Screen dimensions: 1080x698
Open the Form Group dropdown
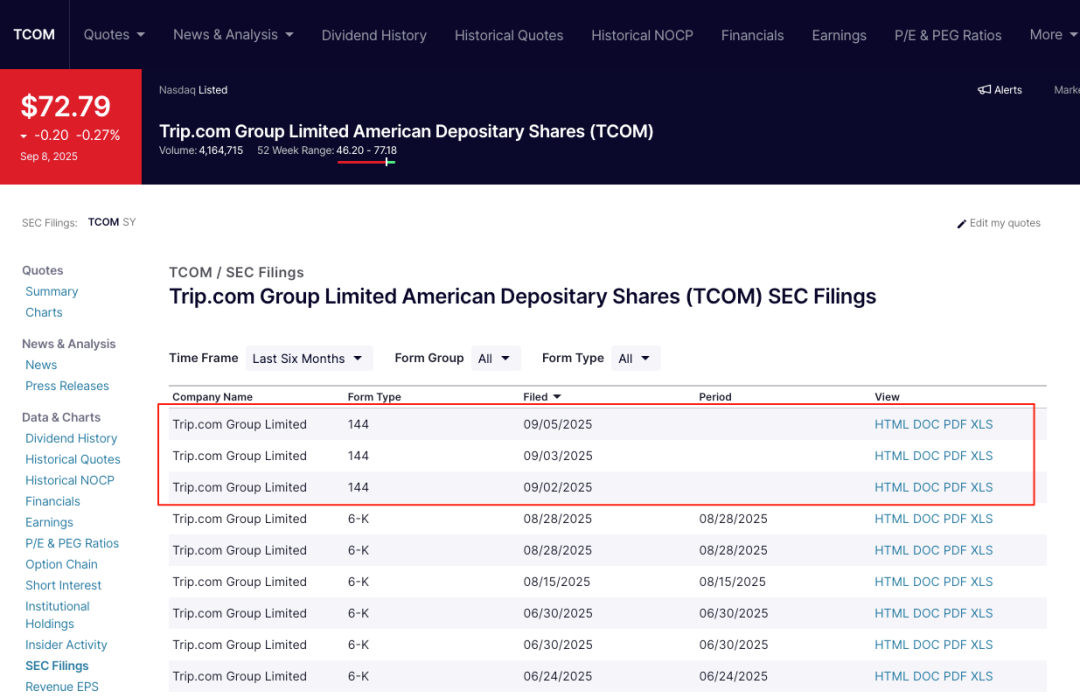pos(494,358)
